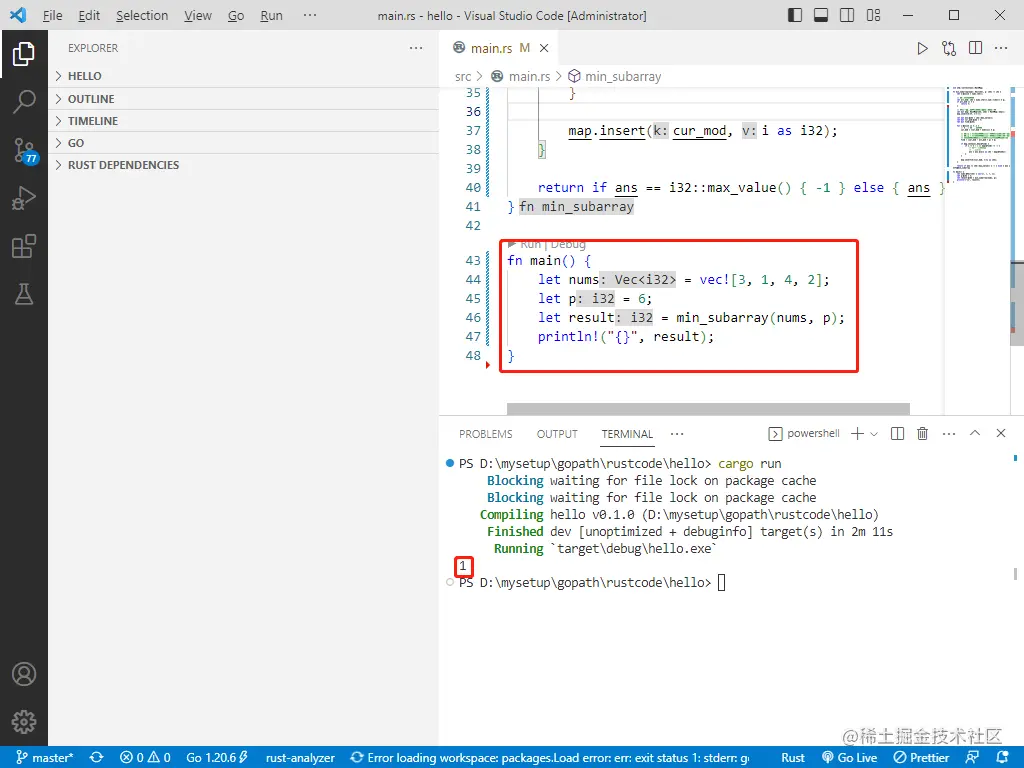Screen dimensions: 1024x768
Task: Open the Run and Debug view
Action: [24, 198]
